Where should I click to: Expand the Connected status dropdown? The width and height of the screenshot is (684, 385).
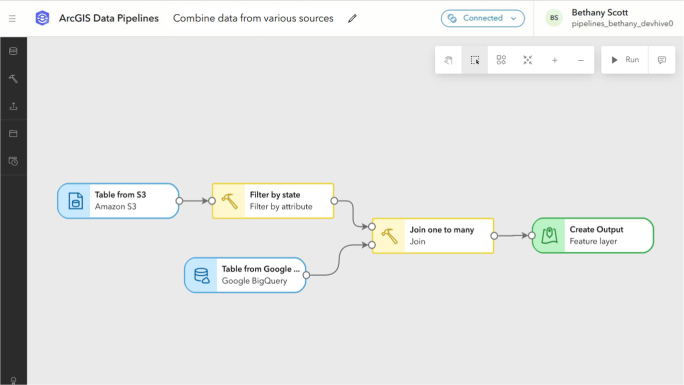click(482, 18)
